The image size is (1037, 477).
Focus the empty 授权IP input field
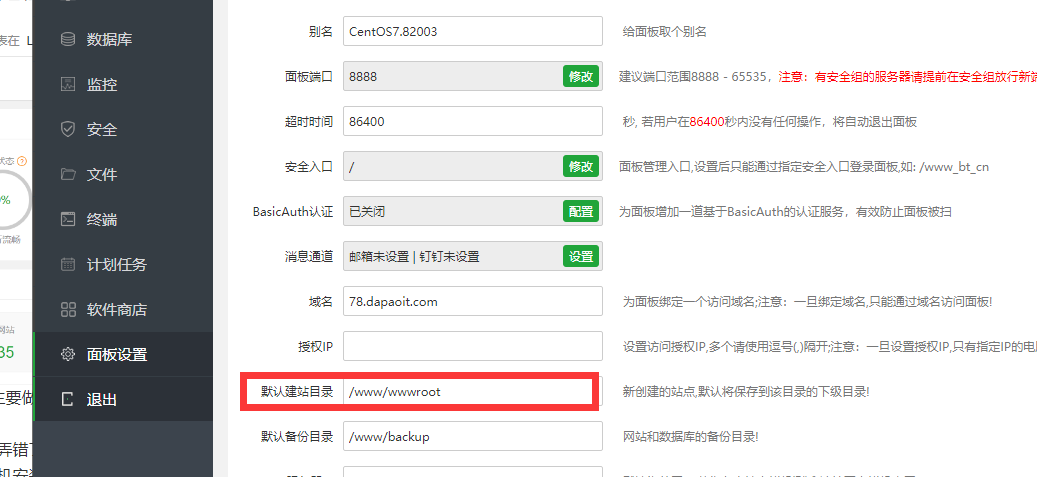pos(473,346)
